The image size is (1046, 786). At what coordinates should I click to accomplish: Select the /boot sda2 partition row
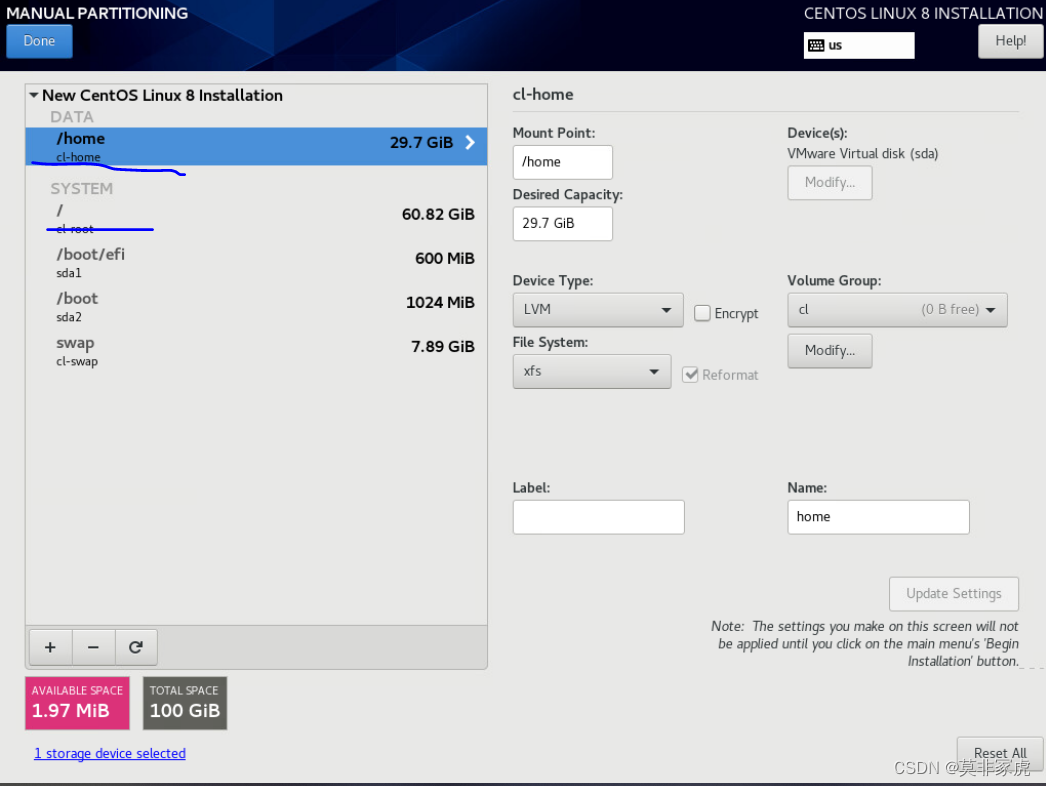pyautogui.click(x=256, y=306)
